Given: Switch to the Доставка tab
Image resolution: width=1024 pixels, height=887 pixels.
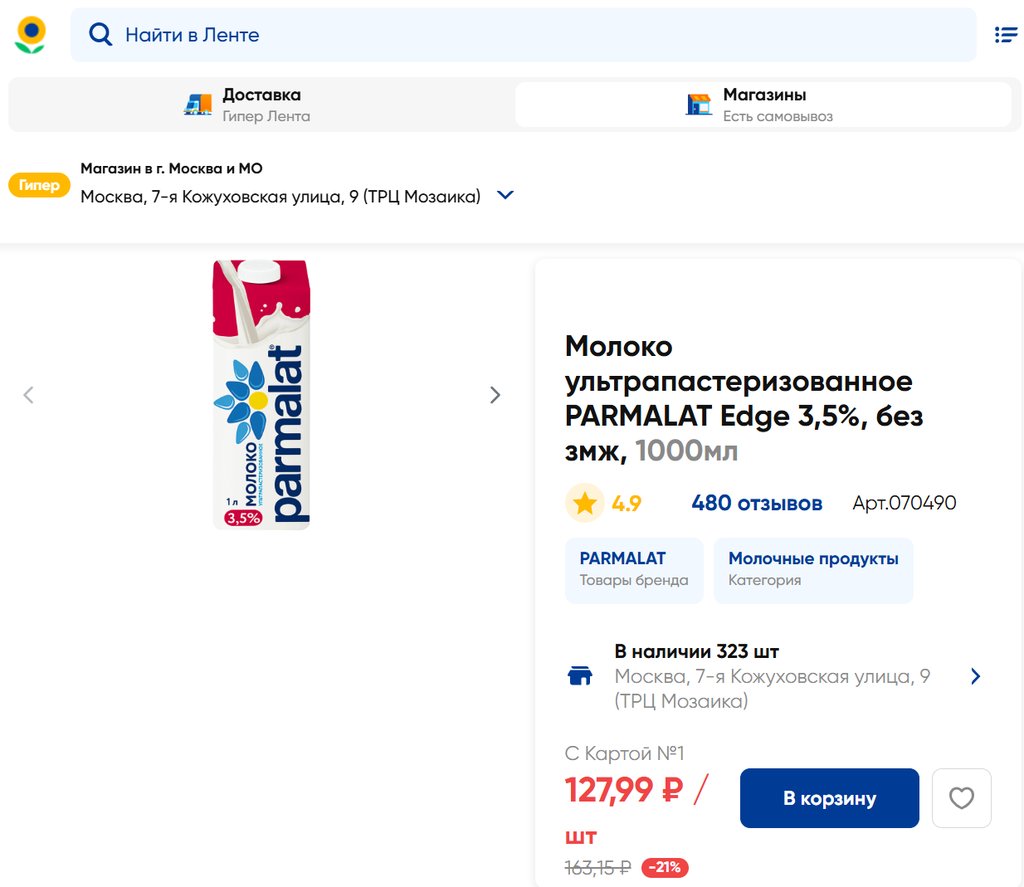Looking at the screenshot, I should (260, 104).
